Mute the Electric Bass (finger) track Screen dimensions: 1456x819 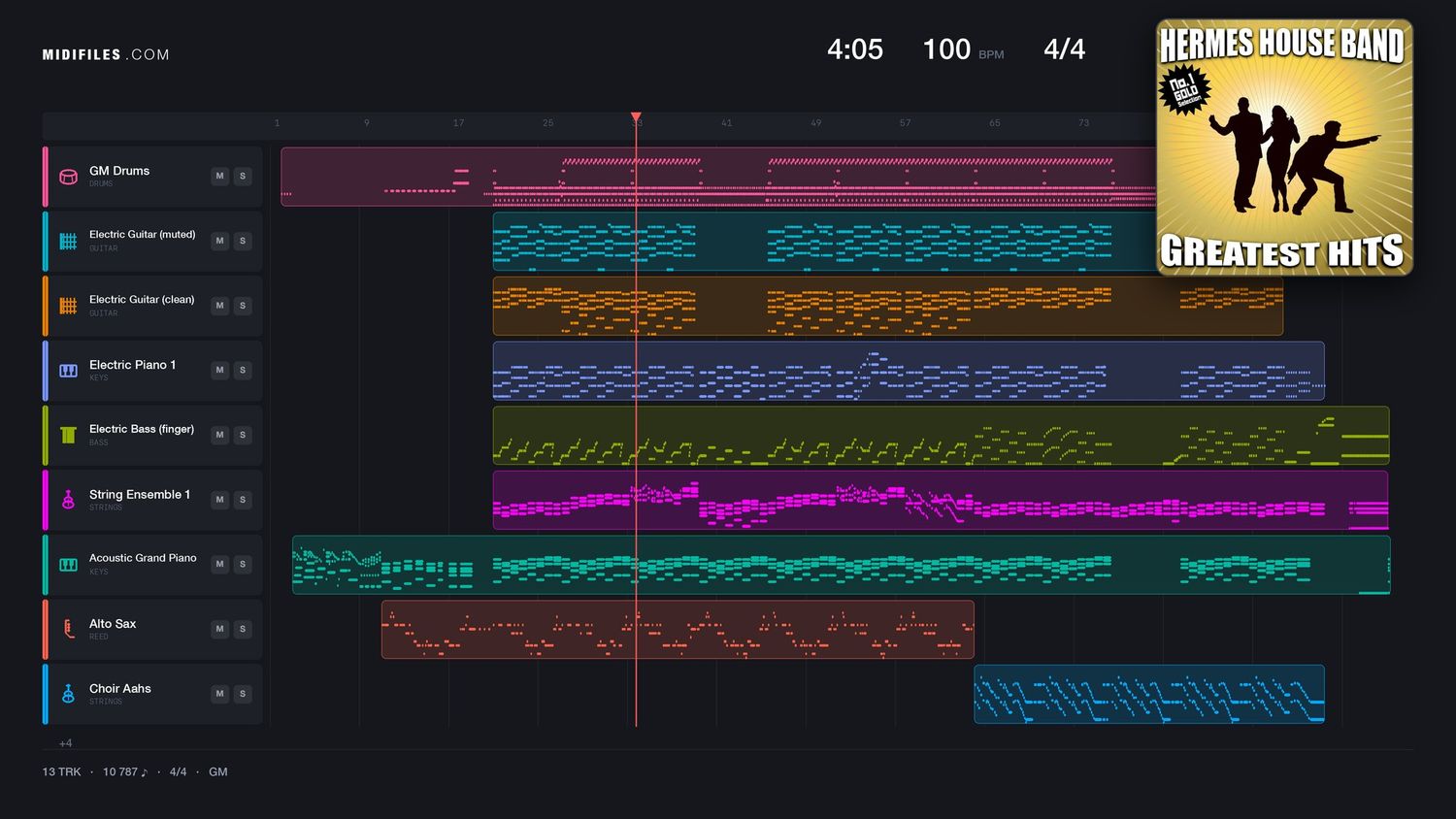pos(219,435)
